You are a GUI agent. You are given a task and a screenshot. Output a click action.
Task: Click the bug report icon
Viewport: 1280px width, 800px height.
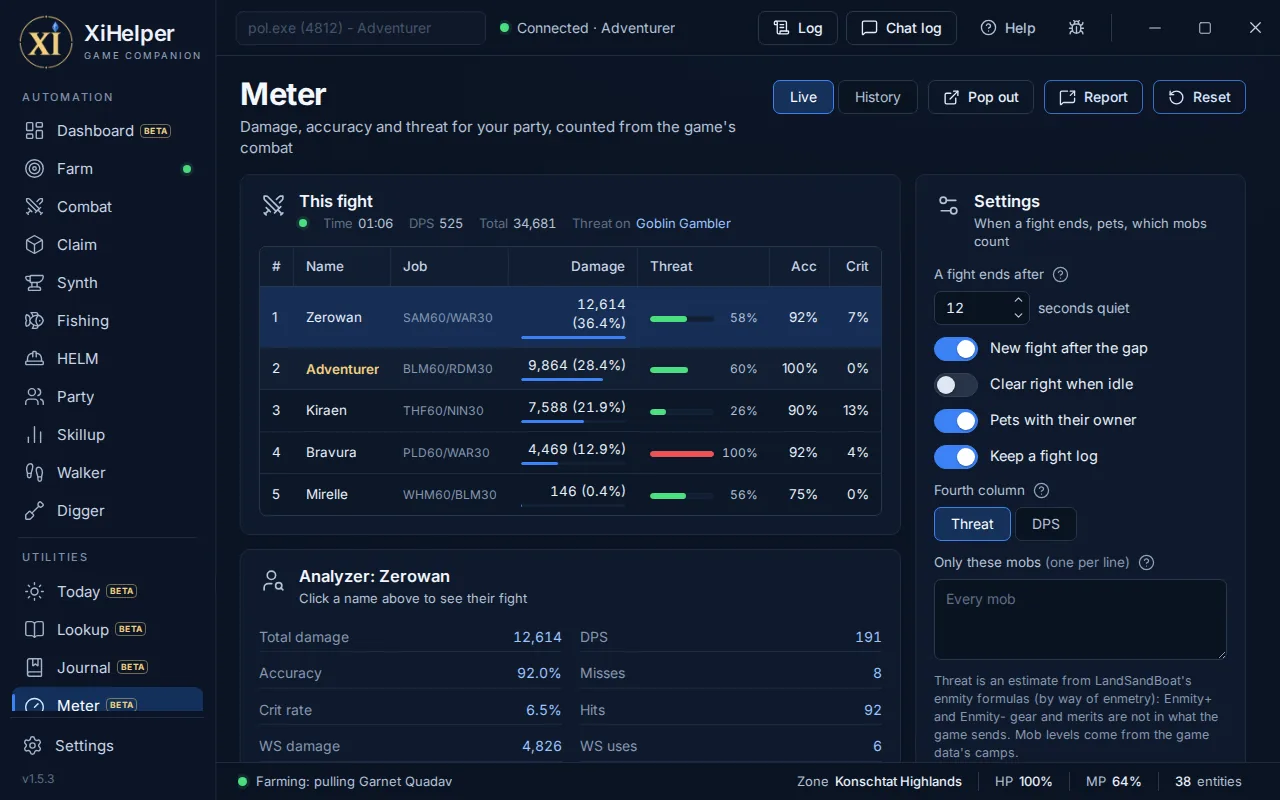[1076, 28]
